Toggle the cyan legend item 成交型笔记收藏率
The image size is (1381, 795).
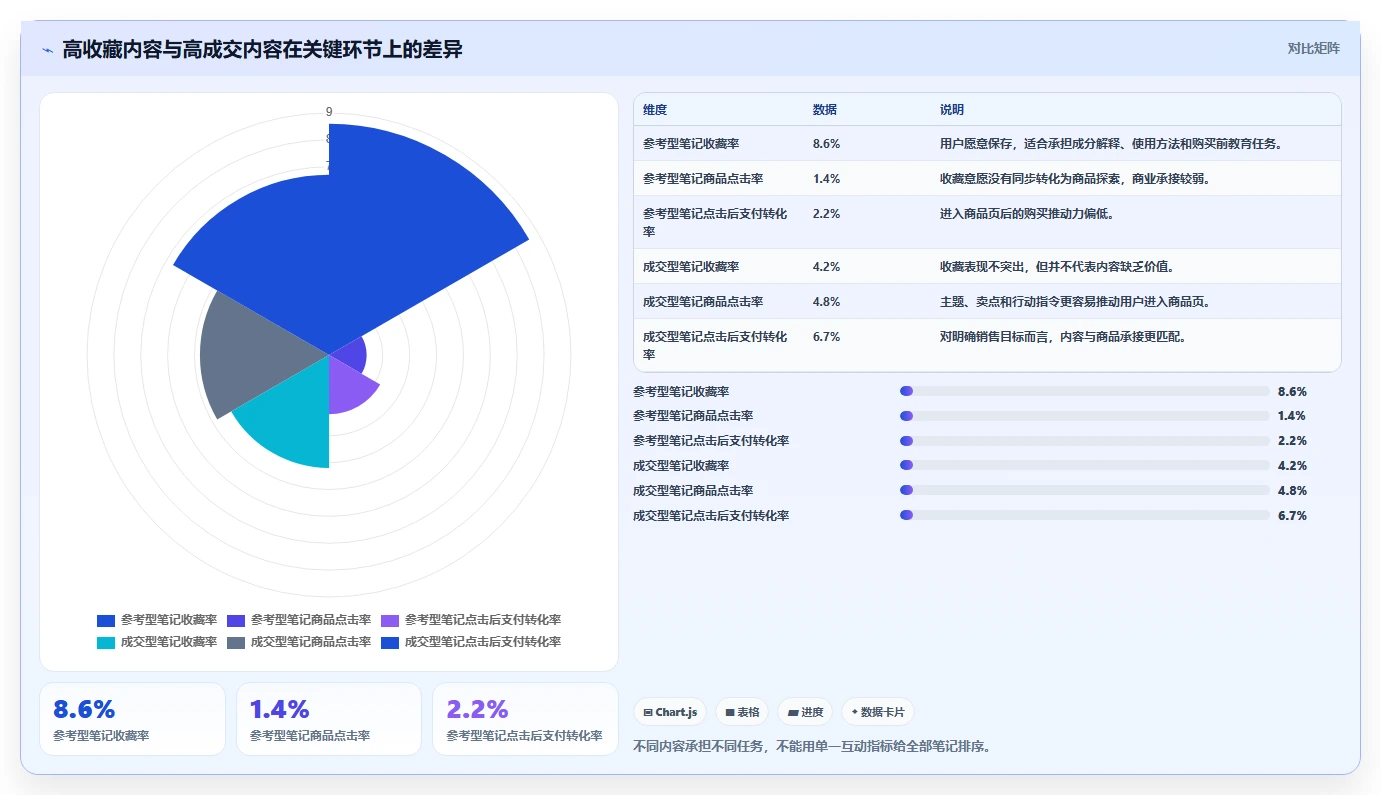(157, 642)
